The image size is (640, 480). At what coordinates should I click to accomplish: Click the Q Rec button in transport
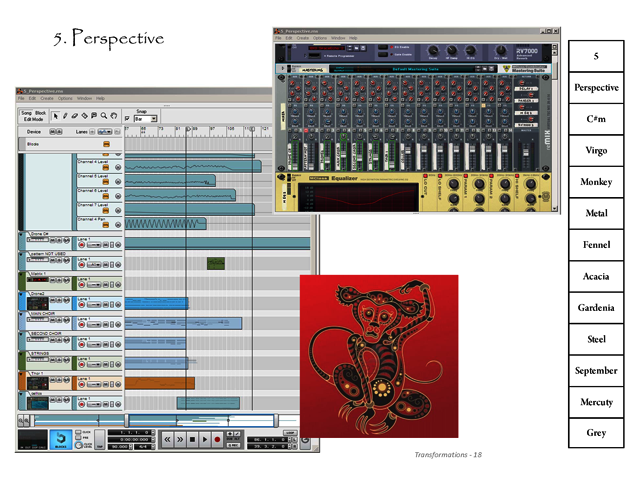(233, 445)
